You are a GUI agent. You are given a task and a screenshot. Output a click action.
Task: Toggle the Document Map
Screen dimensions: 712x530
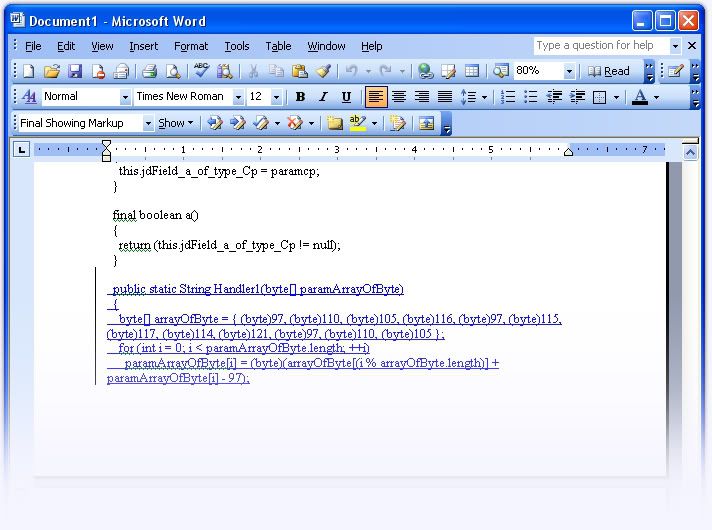500,71
